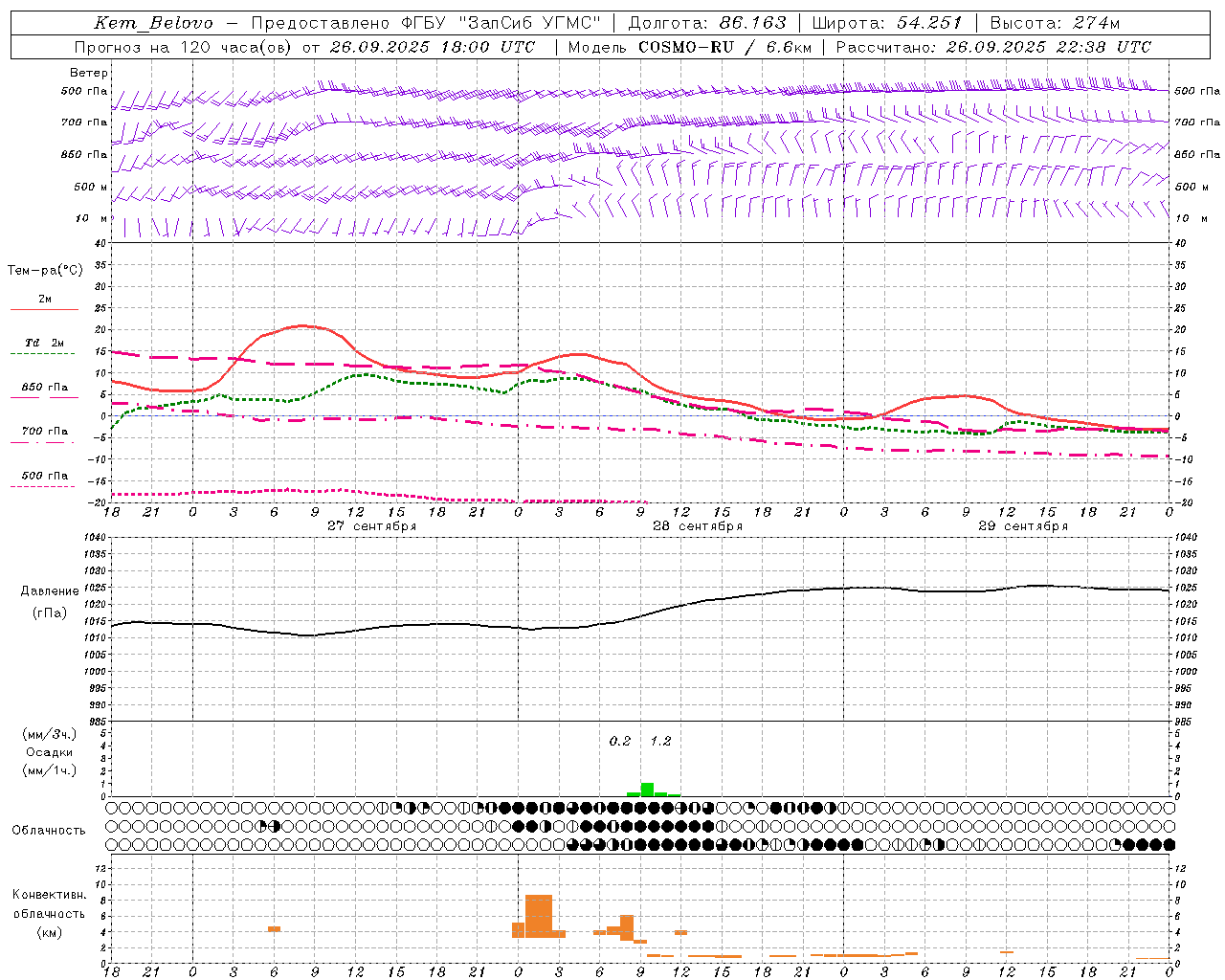The width and height of the screenshot is (1225, 980).
Task: Click the (мм/3ч.) units label
Action: (50, 735)
